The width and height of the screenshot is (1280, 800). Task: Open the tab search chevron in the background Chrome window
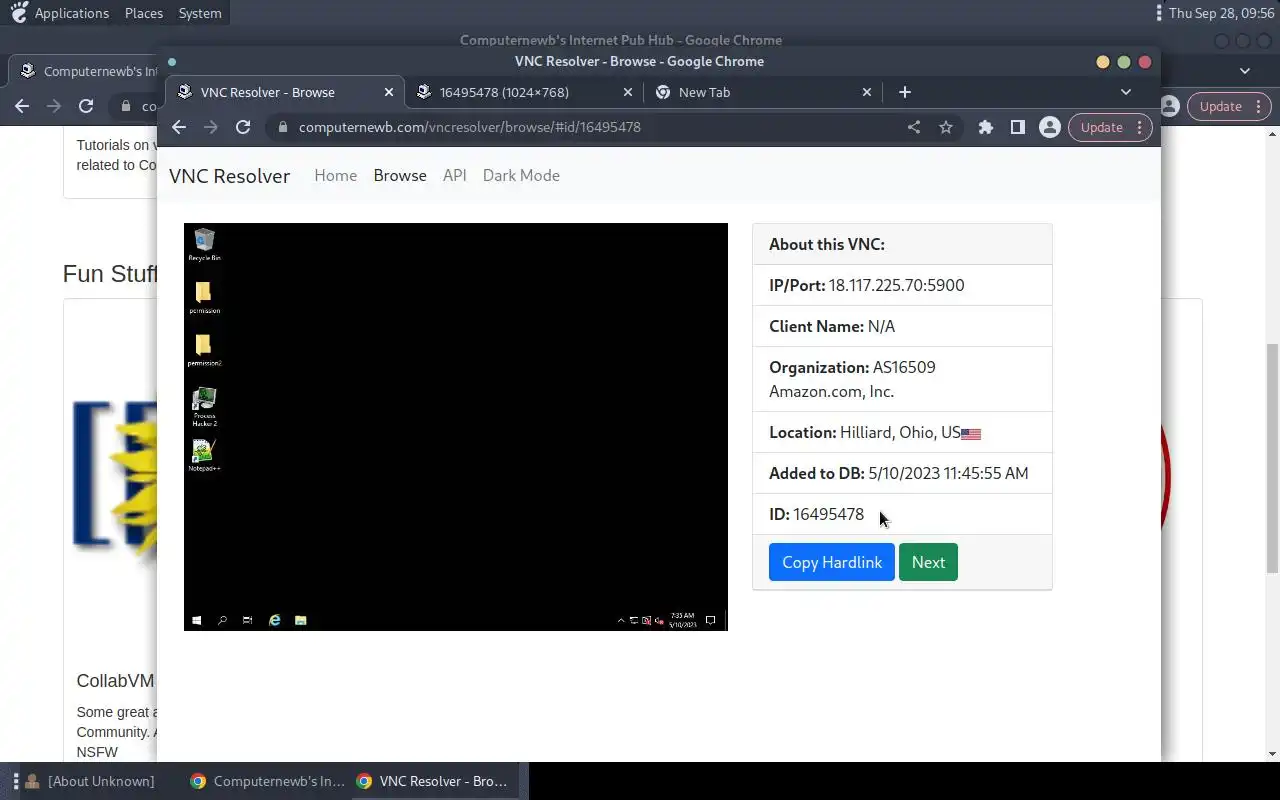[x=1245, y=71]
